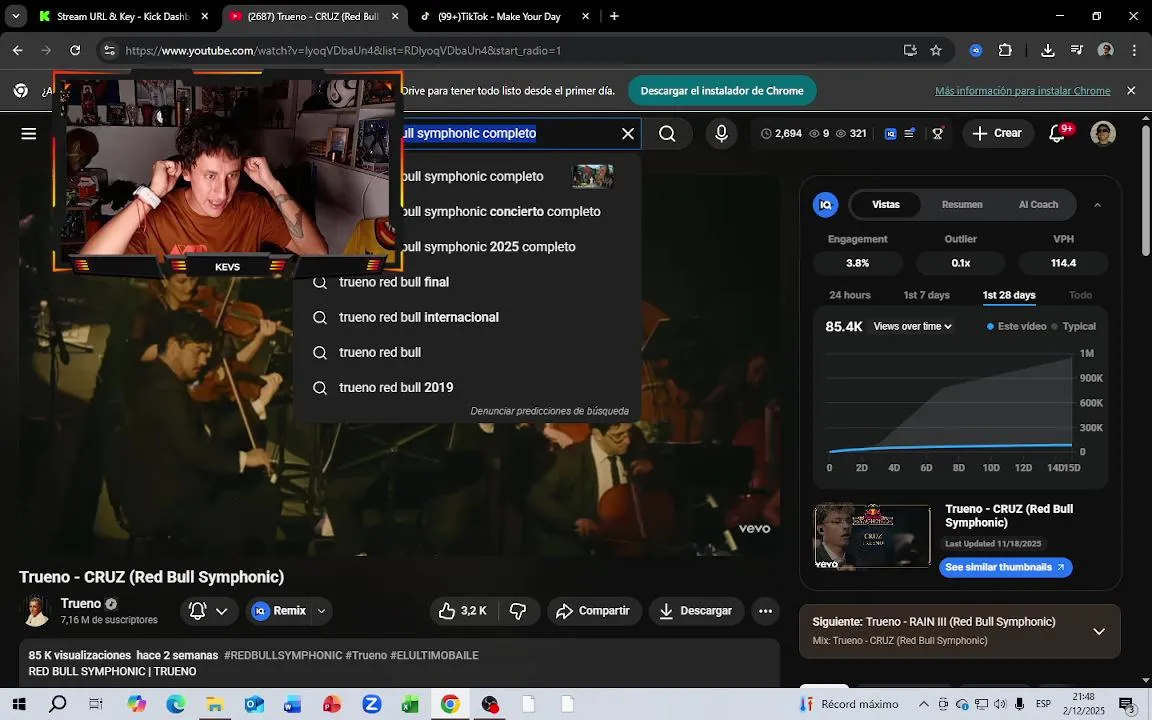The image size is (1152, 720).
Task: Open the YouTube account avatar menu
Action: [1103, 134]
